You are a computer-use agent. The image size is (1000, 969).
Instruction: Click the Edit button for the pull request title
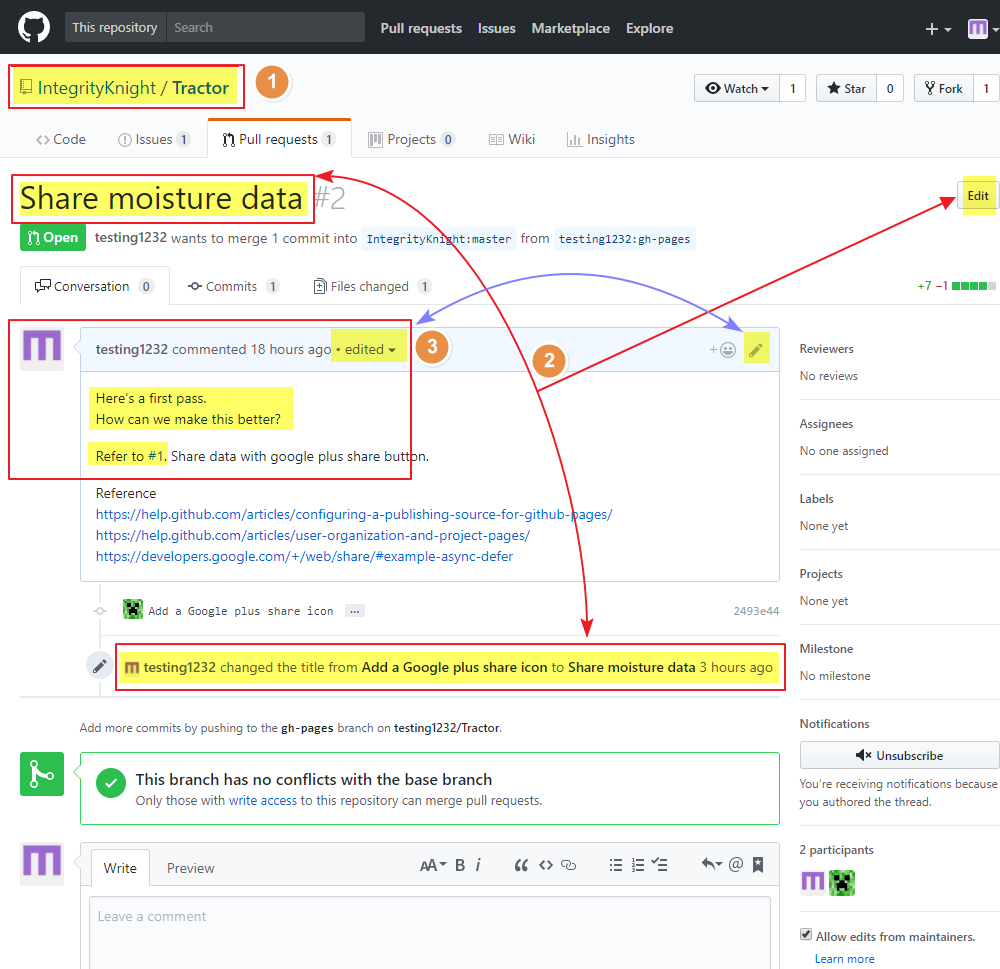tap(977, 195)
